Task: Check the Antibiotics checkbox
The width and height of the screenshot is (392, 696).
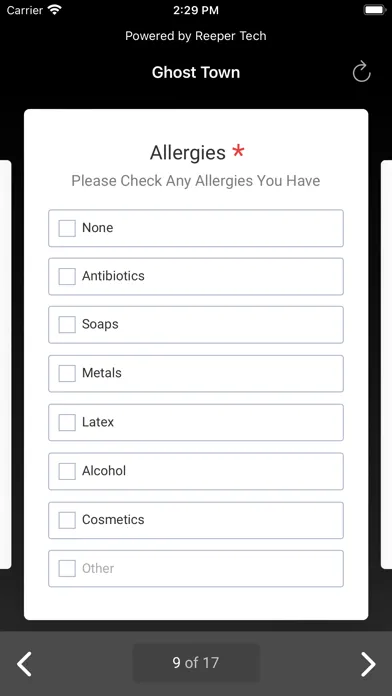Action: [67, 276]
